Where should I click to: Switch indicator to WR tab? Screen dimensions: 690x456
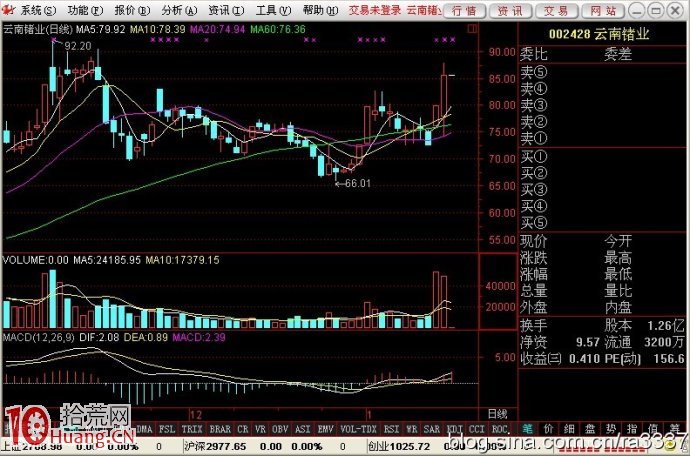point(411,429)
